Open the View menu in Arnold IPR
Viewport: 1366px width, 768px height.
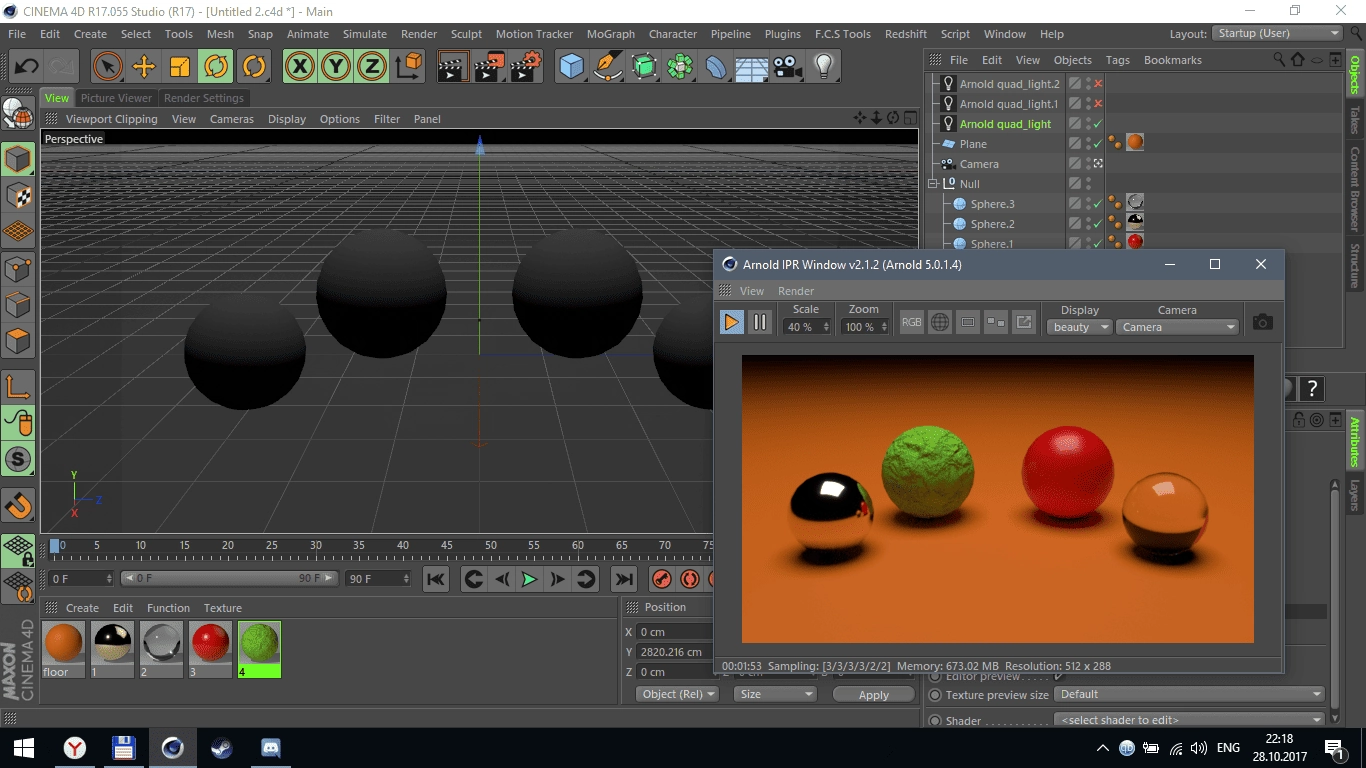(752, 291)
